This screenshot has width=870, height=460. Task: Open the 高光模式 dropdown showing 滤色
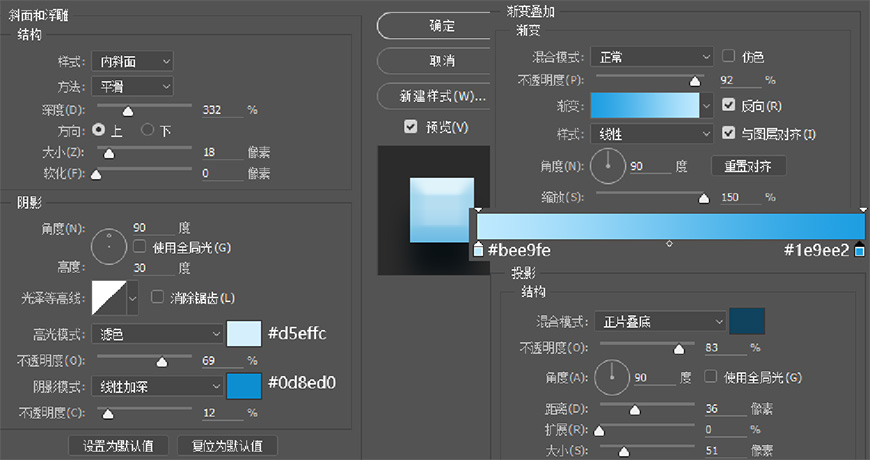(x=157, y=334)
